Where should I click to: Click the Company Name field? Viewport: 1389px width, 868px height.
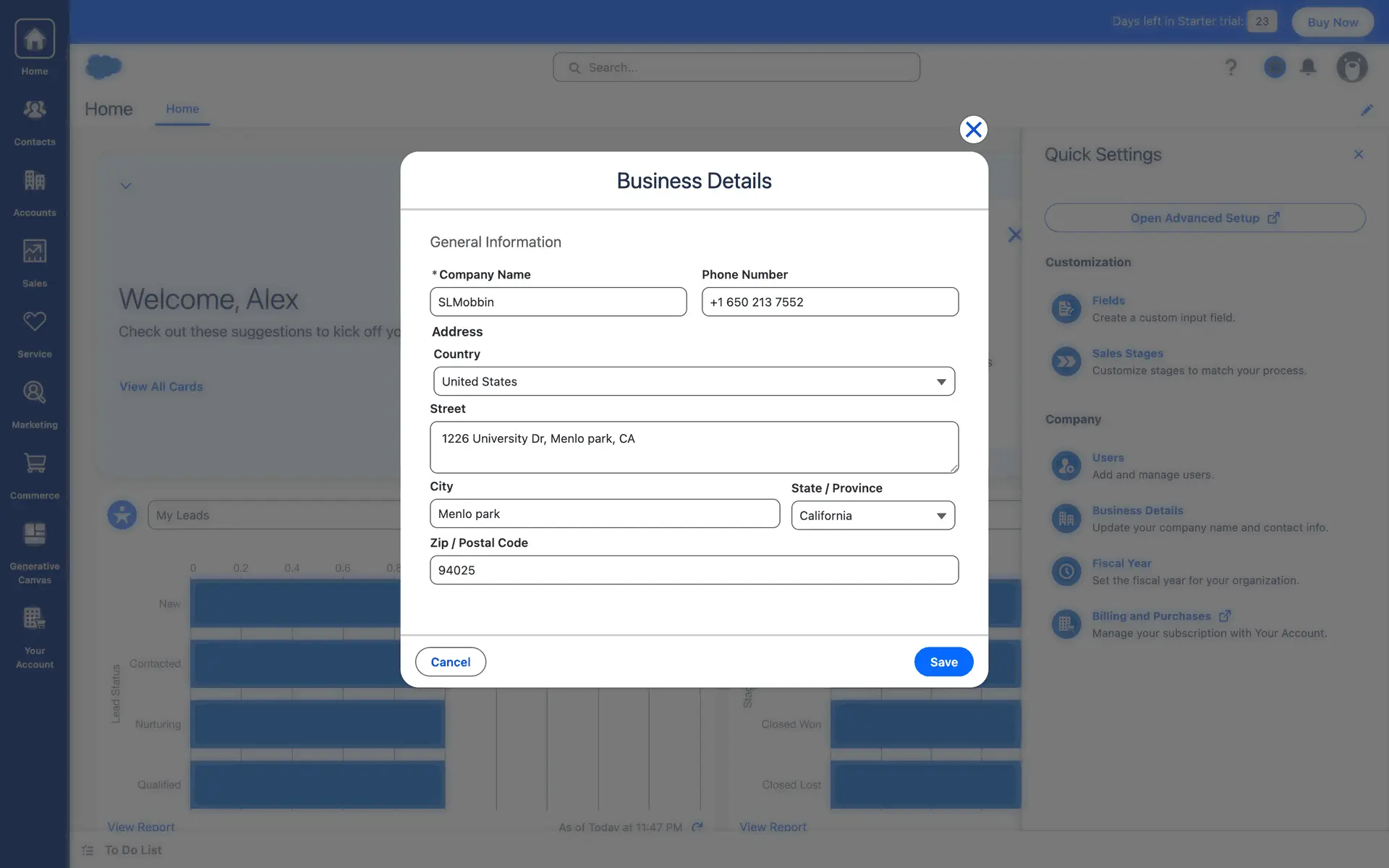(x=558, y=302)
